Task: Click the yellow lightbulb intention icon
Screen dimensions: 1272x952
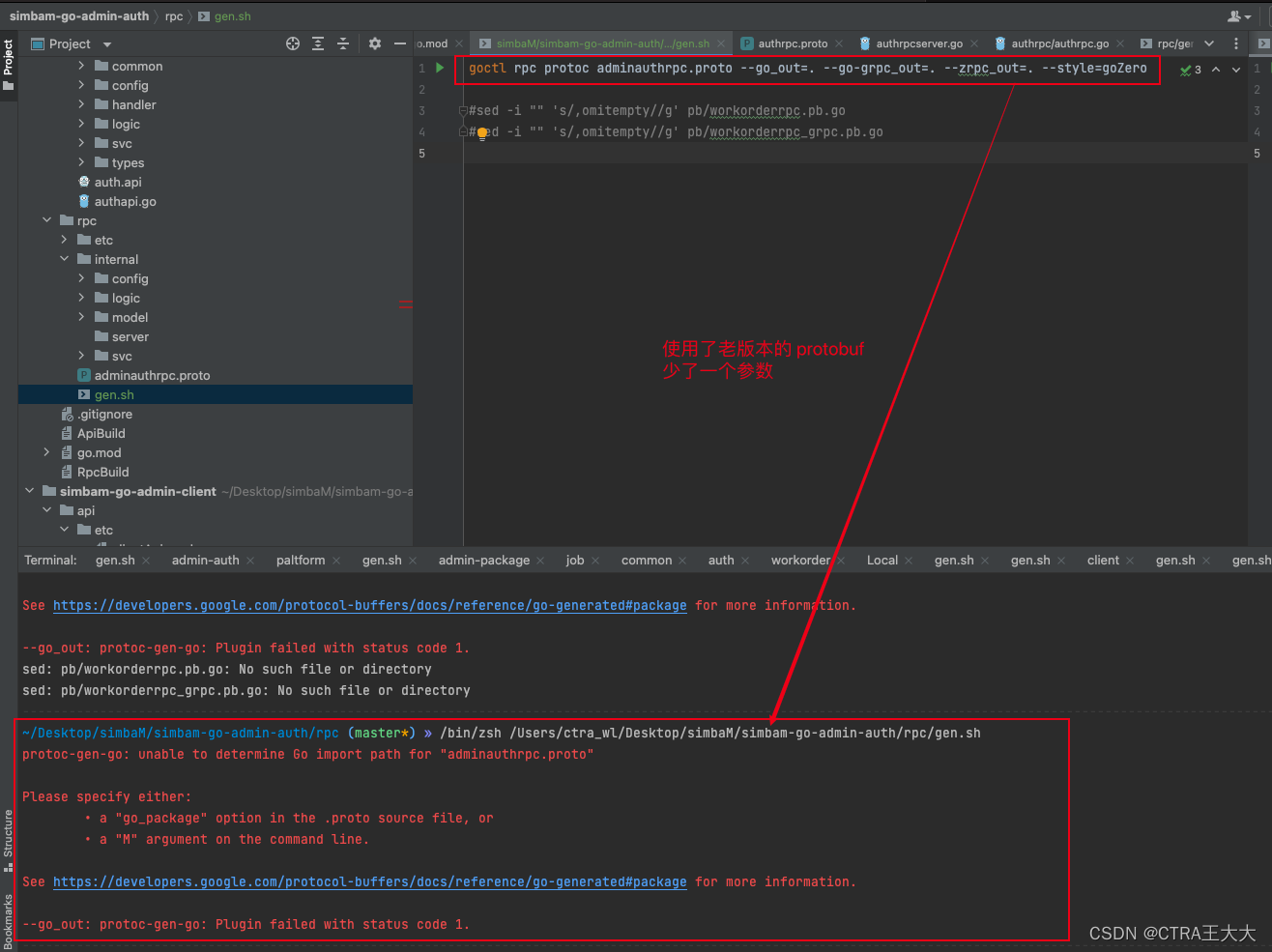Action: (x=482, y=132)
